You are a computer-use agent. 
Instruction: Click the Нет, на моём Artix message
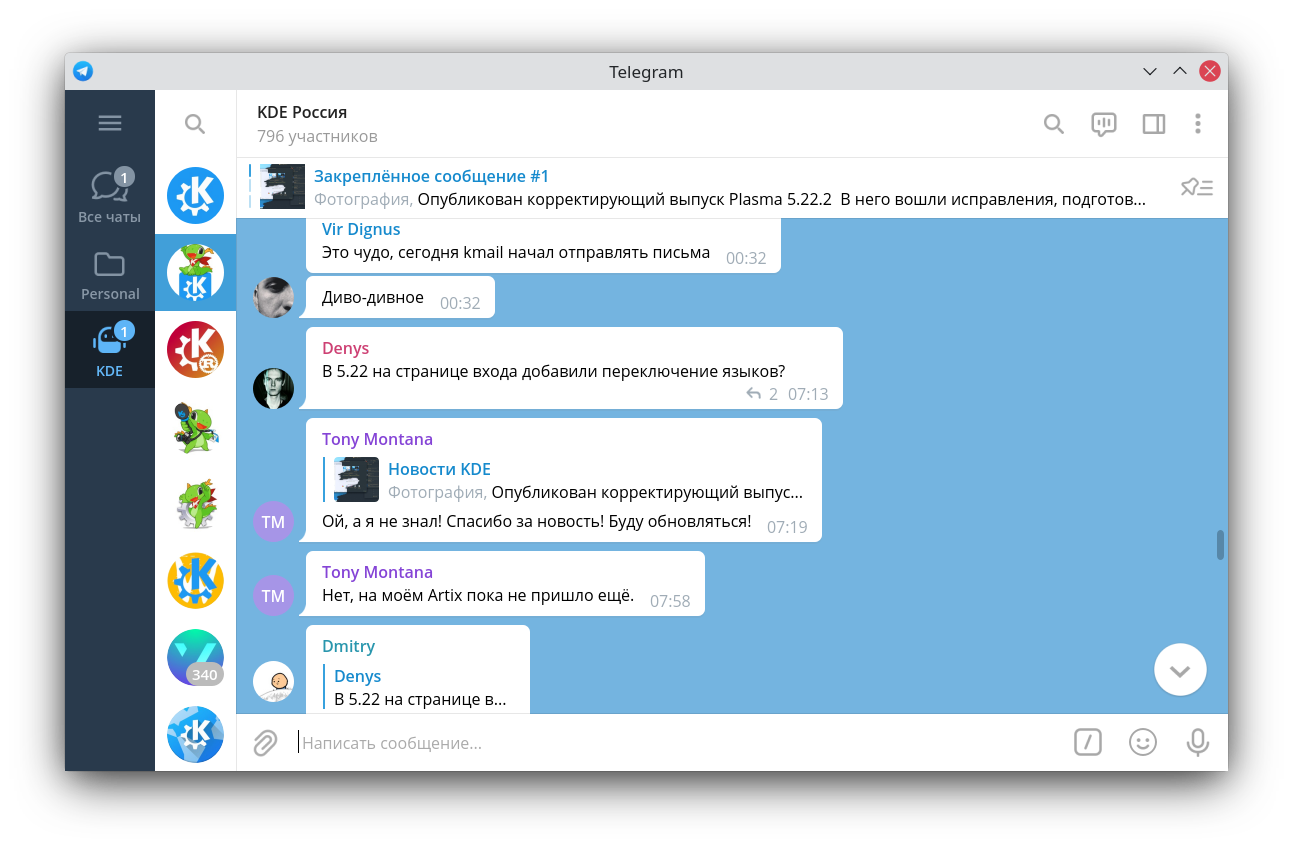pyautogui.click(x=478, y=595)
